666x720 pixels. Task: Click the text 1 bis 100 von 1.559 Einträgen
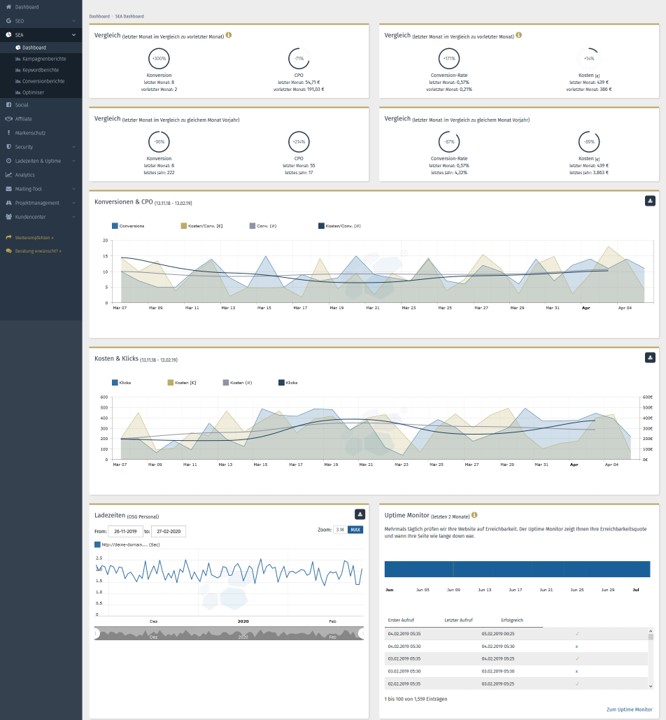[416, 699]
